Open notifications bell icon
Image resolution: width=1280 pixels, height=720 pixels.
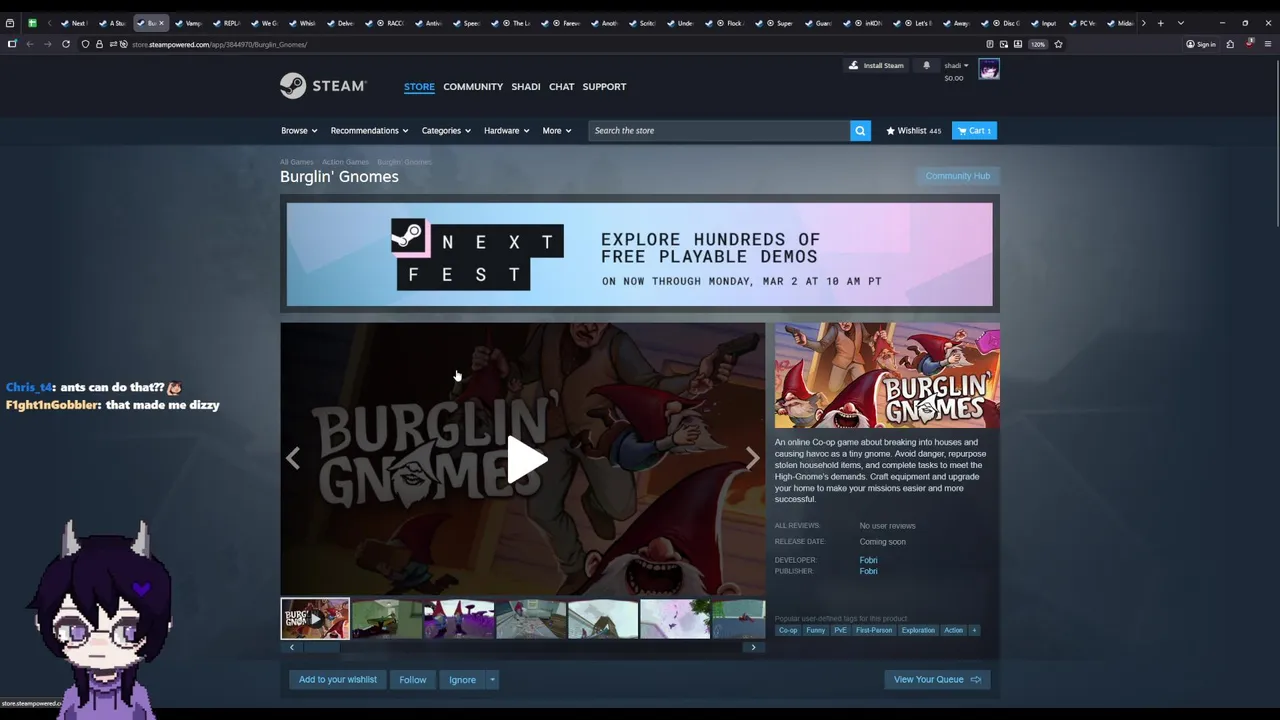point(926,66)
